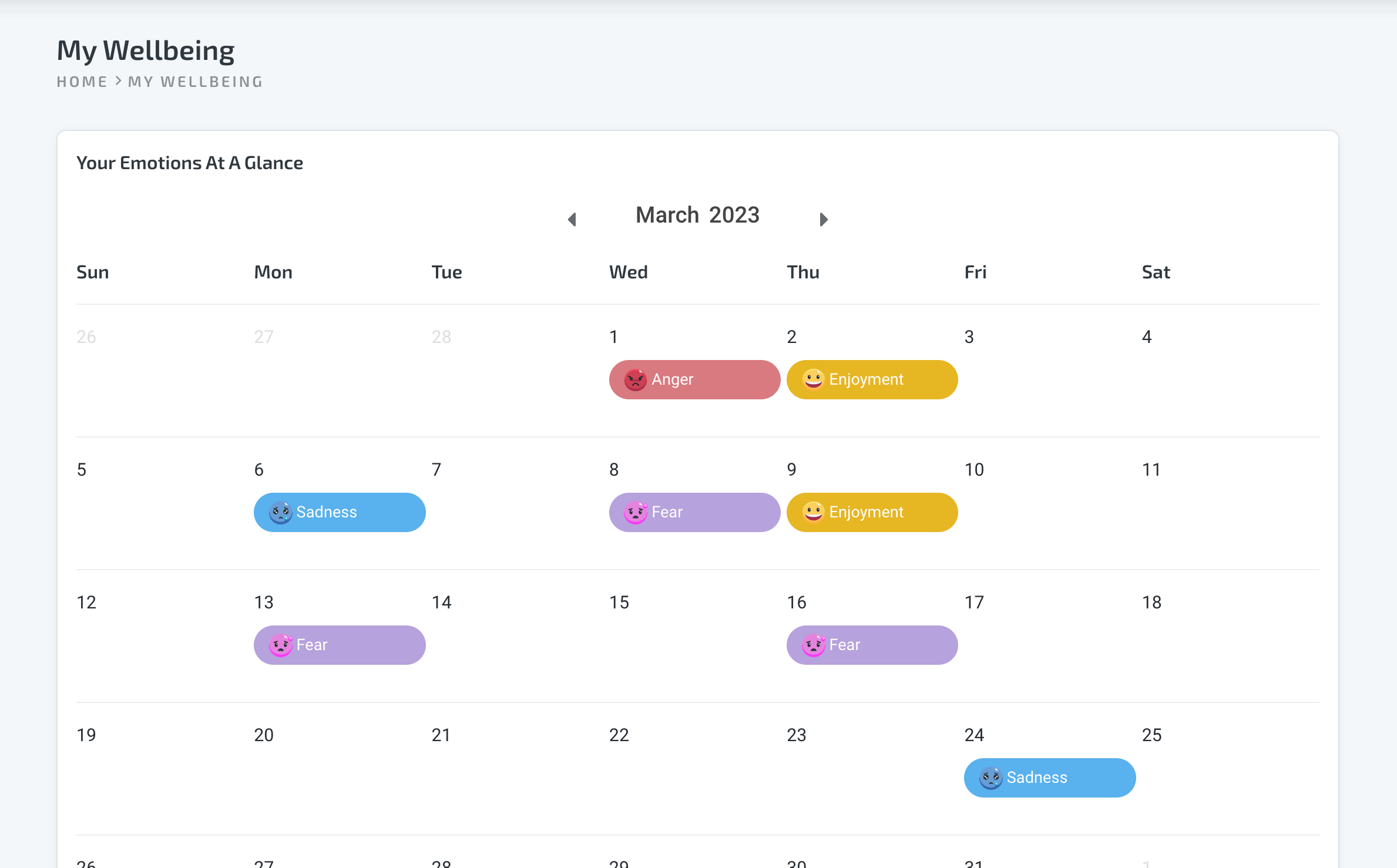Click the Thu column header
Screen dimensions: 1397x868
point(803,272)
